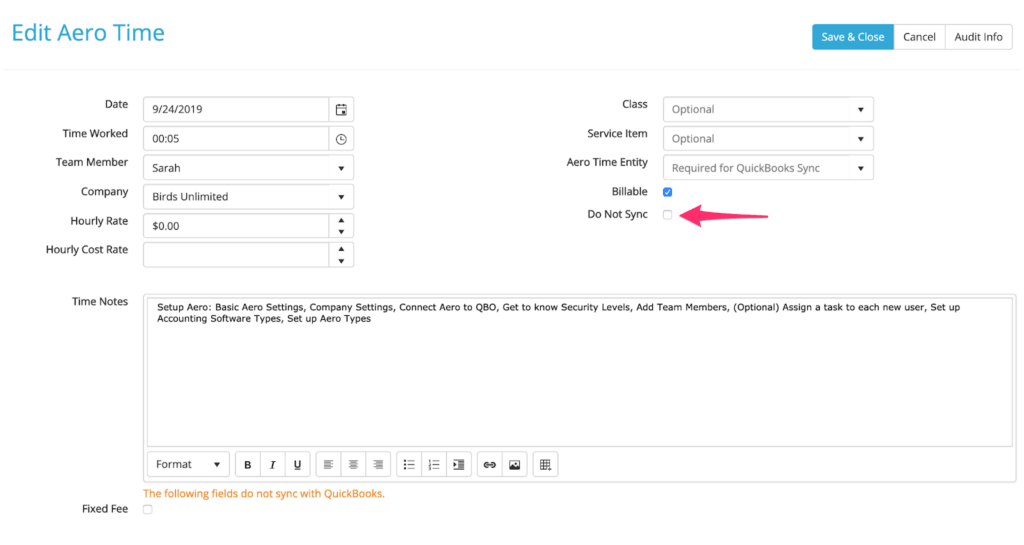Insert a hyperlink in notes
Image resolution: width=1024 pixels, height=545 pixels.
(x=490, y=465)
